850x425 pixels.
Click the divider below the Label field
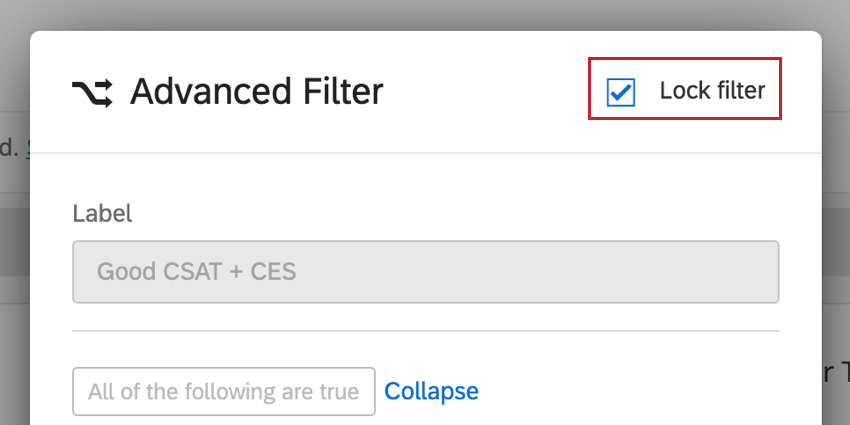coord(425,330)
